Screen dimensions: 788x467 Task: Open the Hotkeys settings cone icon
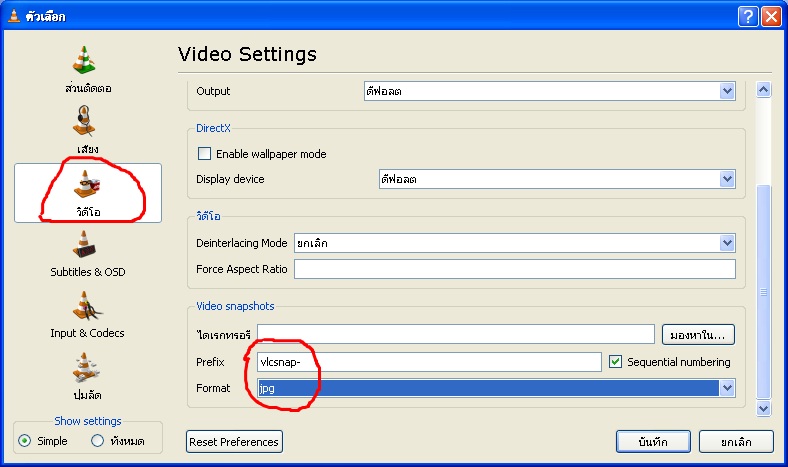(x=86, y=367)
